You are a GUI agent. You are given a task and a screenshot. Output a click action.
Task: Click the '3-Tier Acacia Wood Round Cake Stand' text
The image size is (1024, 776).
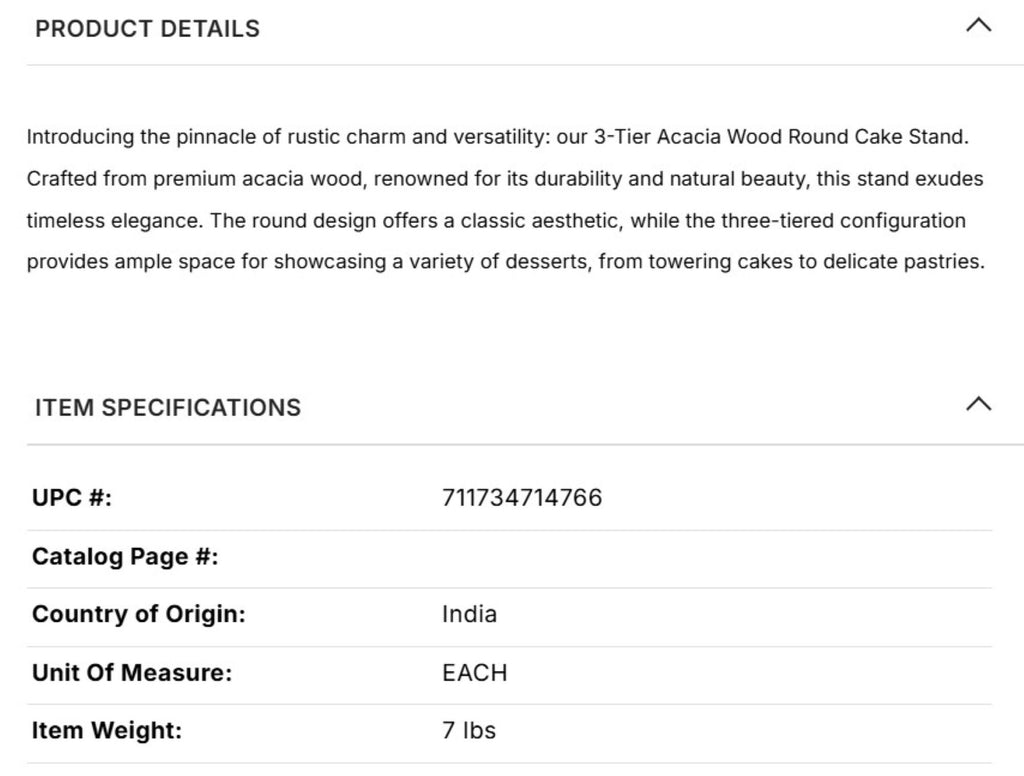[780, 137]
